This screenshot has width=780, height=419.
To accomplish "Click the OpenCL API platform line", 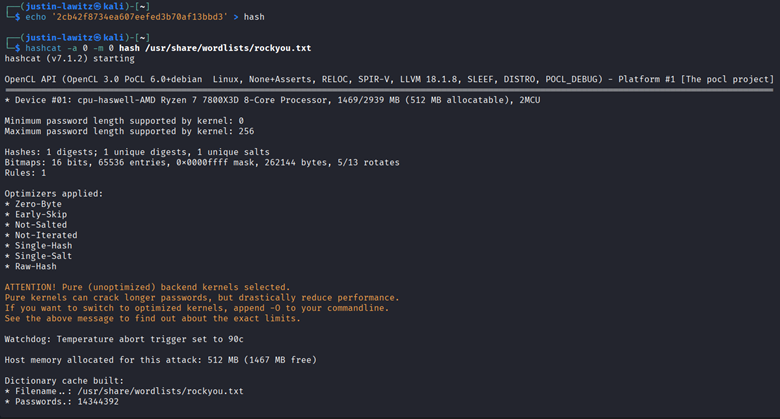I will click(388, 78).
